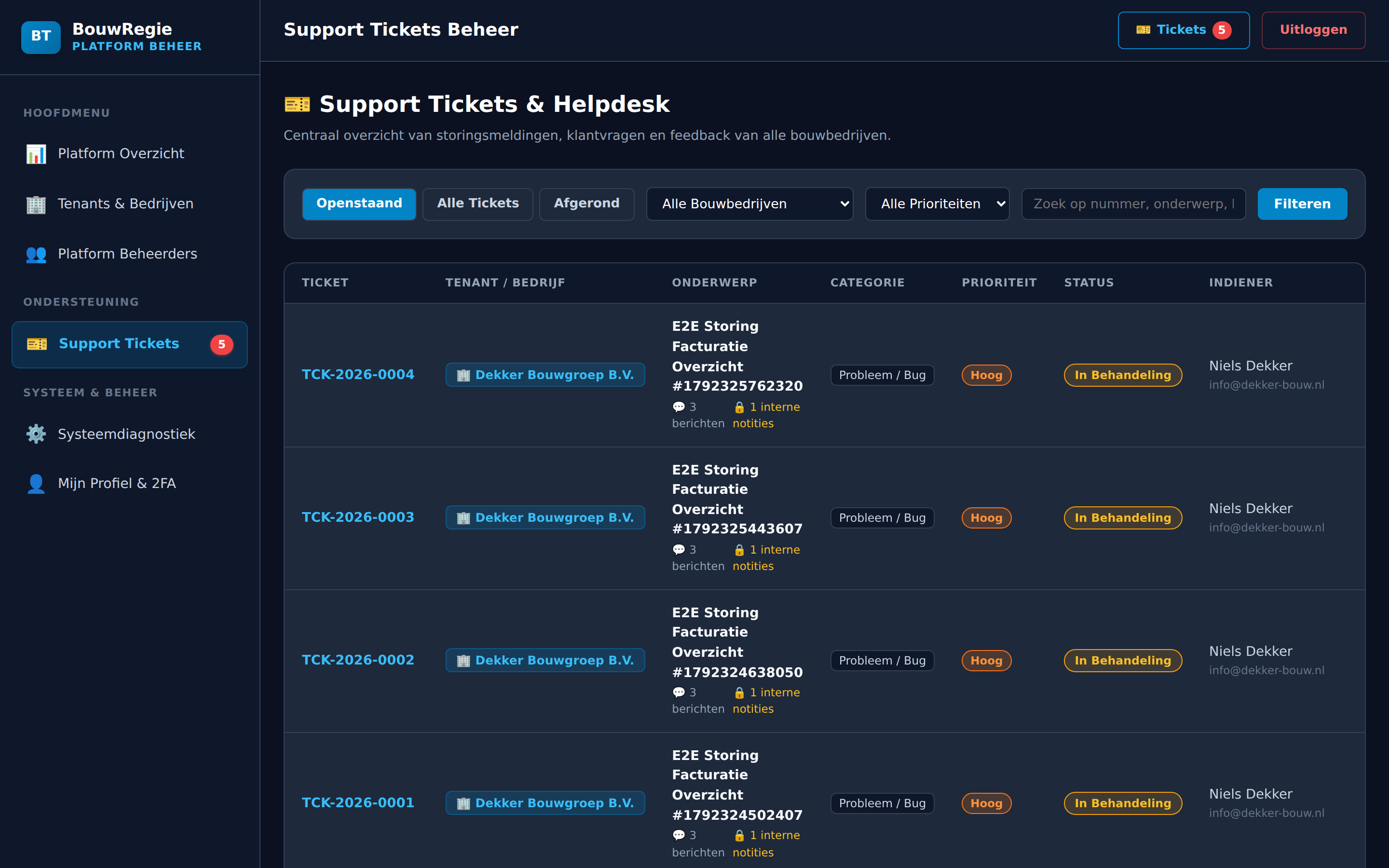Image resolution: width=1389 pixels, height=868 pixels.
Task: Open ticket link TCK-2026-0002
Action: (358, 660)
